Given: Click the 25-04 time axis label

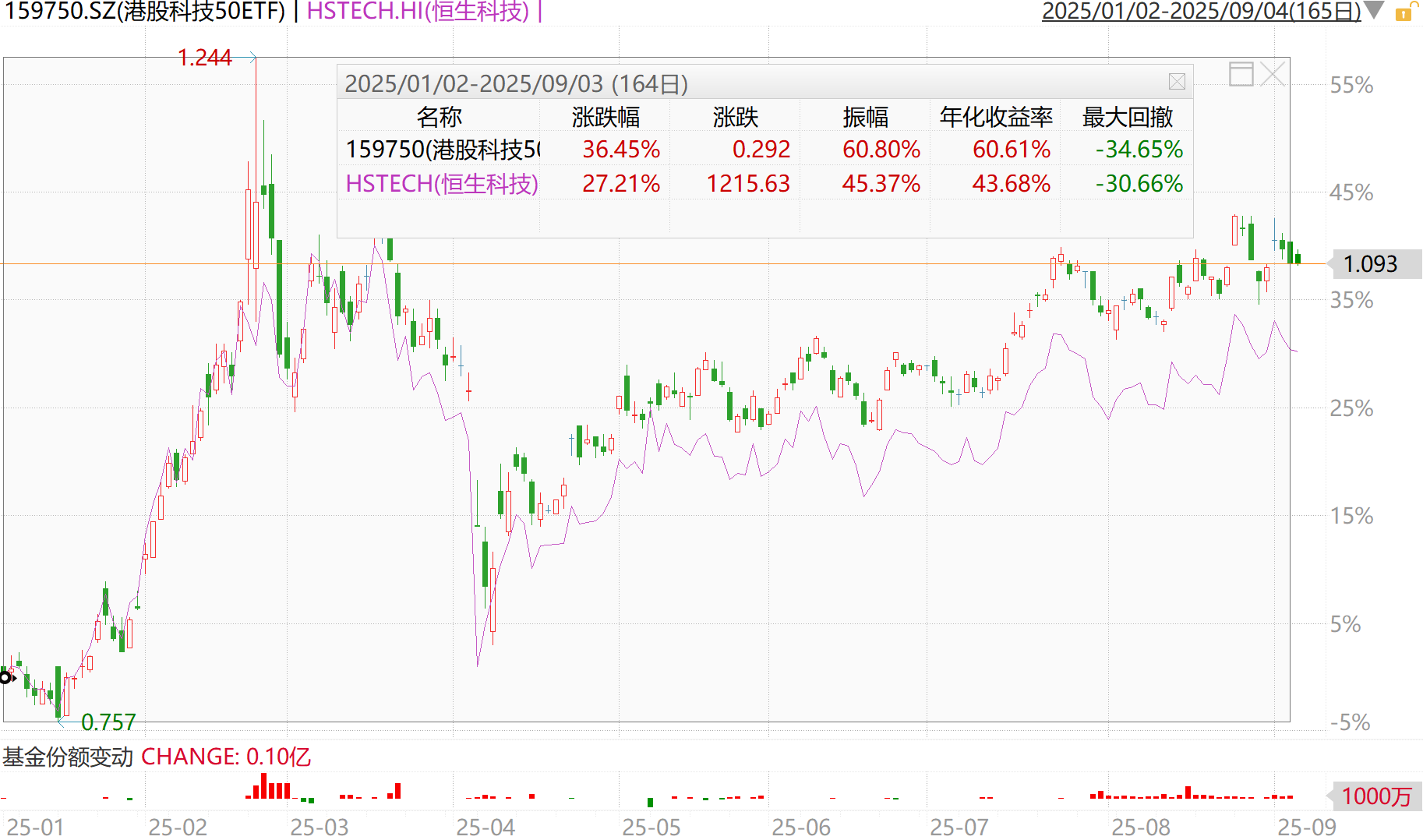Looking at the screenshot, I should [486, 827].
